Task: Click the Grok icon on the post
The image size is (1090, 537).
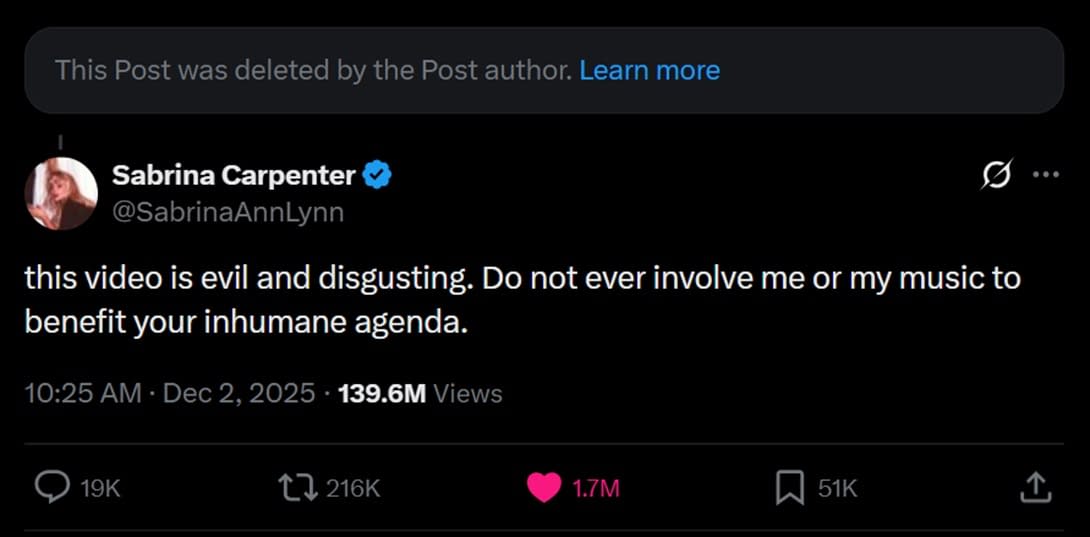Action: (x=997, y=174)
